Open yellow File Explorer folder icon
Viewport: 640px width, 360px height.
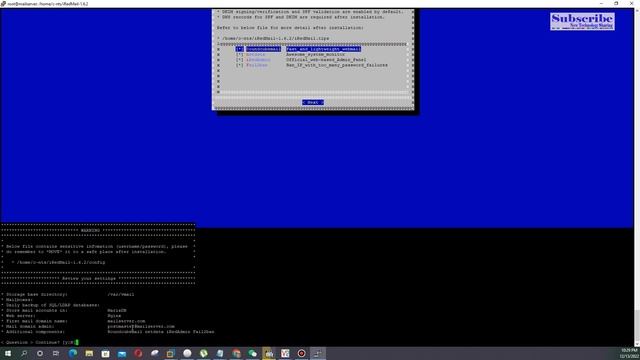(x=89, y=353)
